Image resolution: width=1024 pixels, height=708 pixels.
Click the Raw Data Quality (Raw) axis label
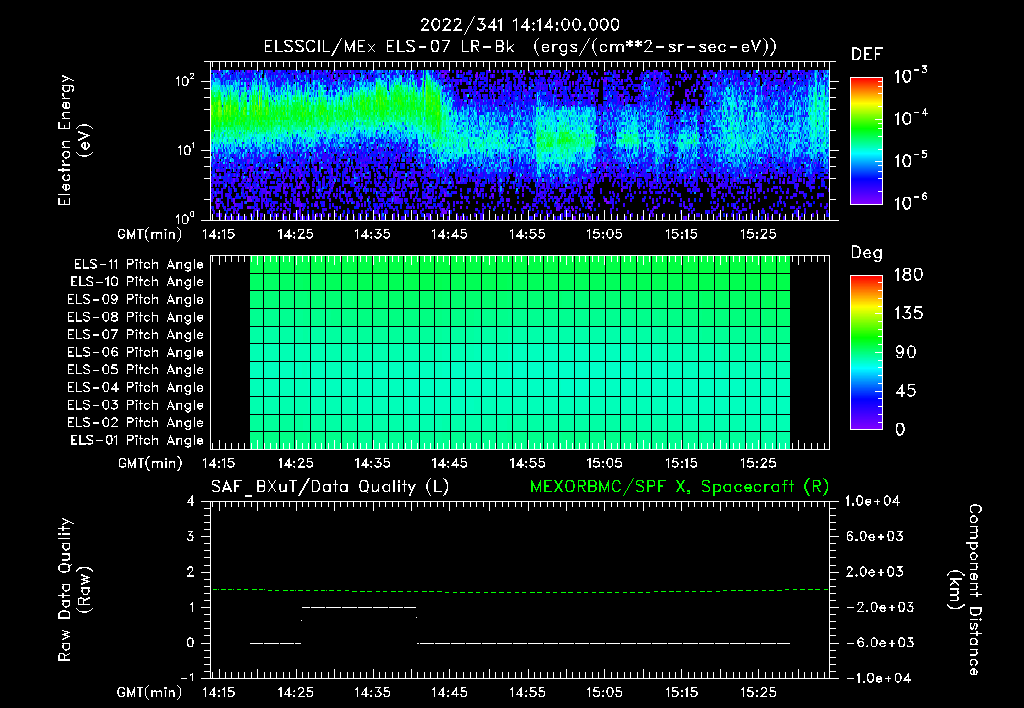(x=74, y=590)
